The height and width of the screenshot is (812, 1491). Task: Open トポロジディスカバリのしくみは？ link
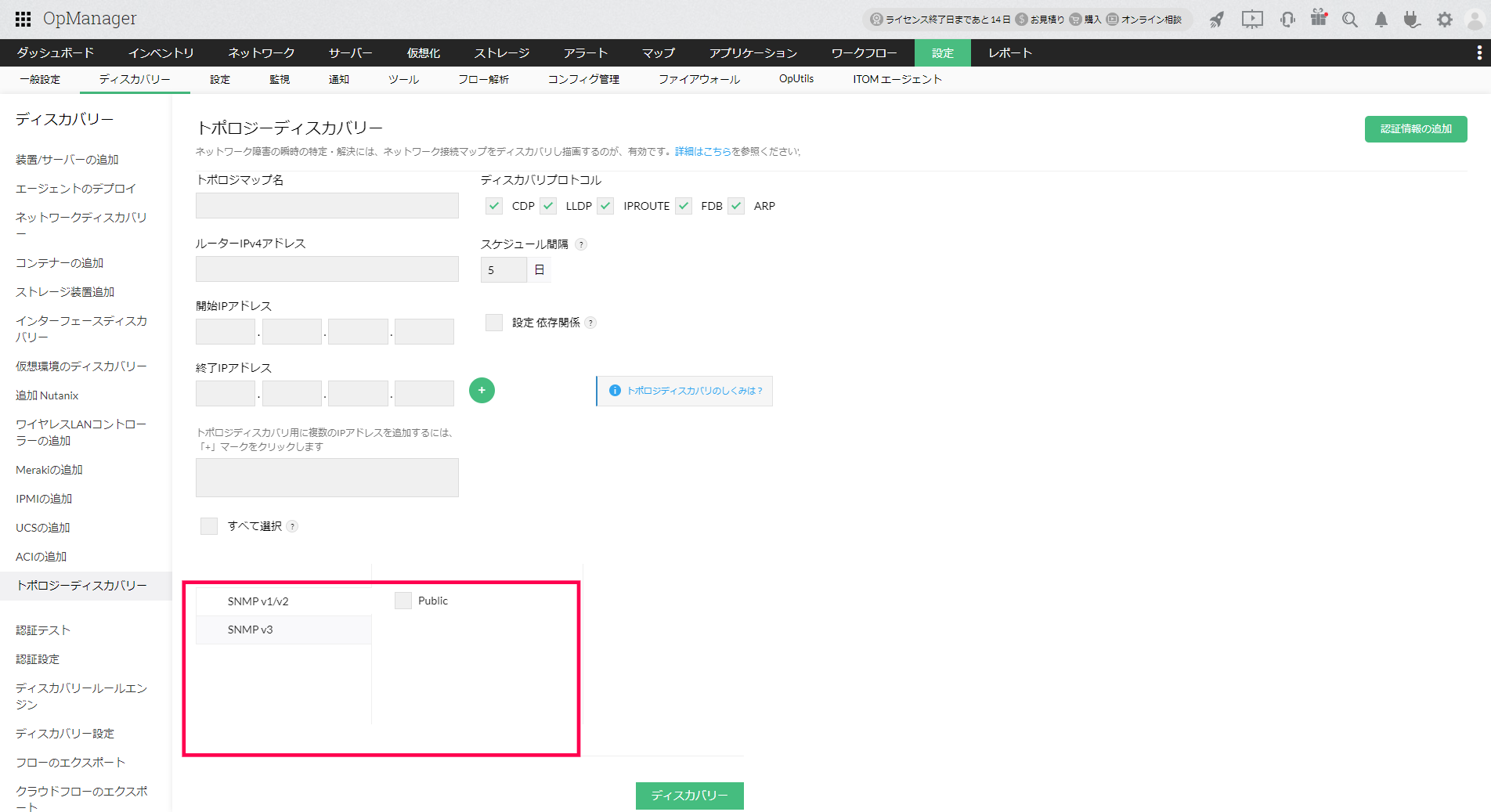click(695, 391)
